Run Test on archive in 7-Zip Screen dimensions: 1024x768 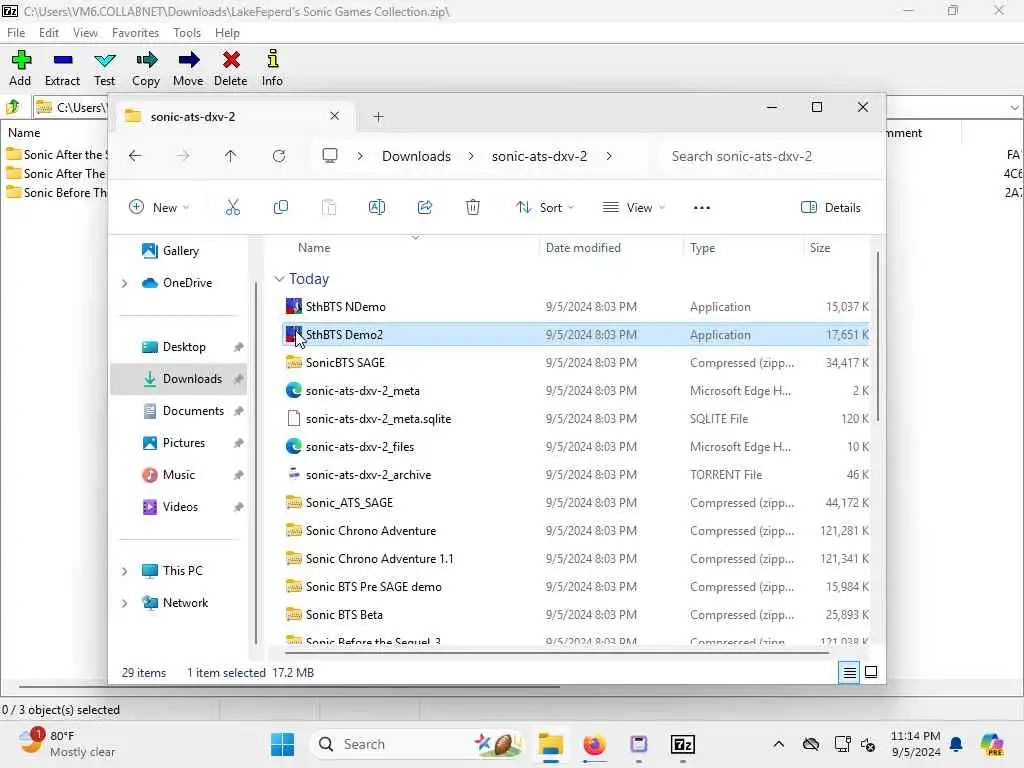coord(104,68)
